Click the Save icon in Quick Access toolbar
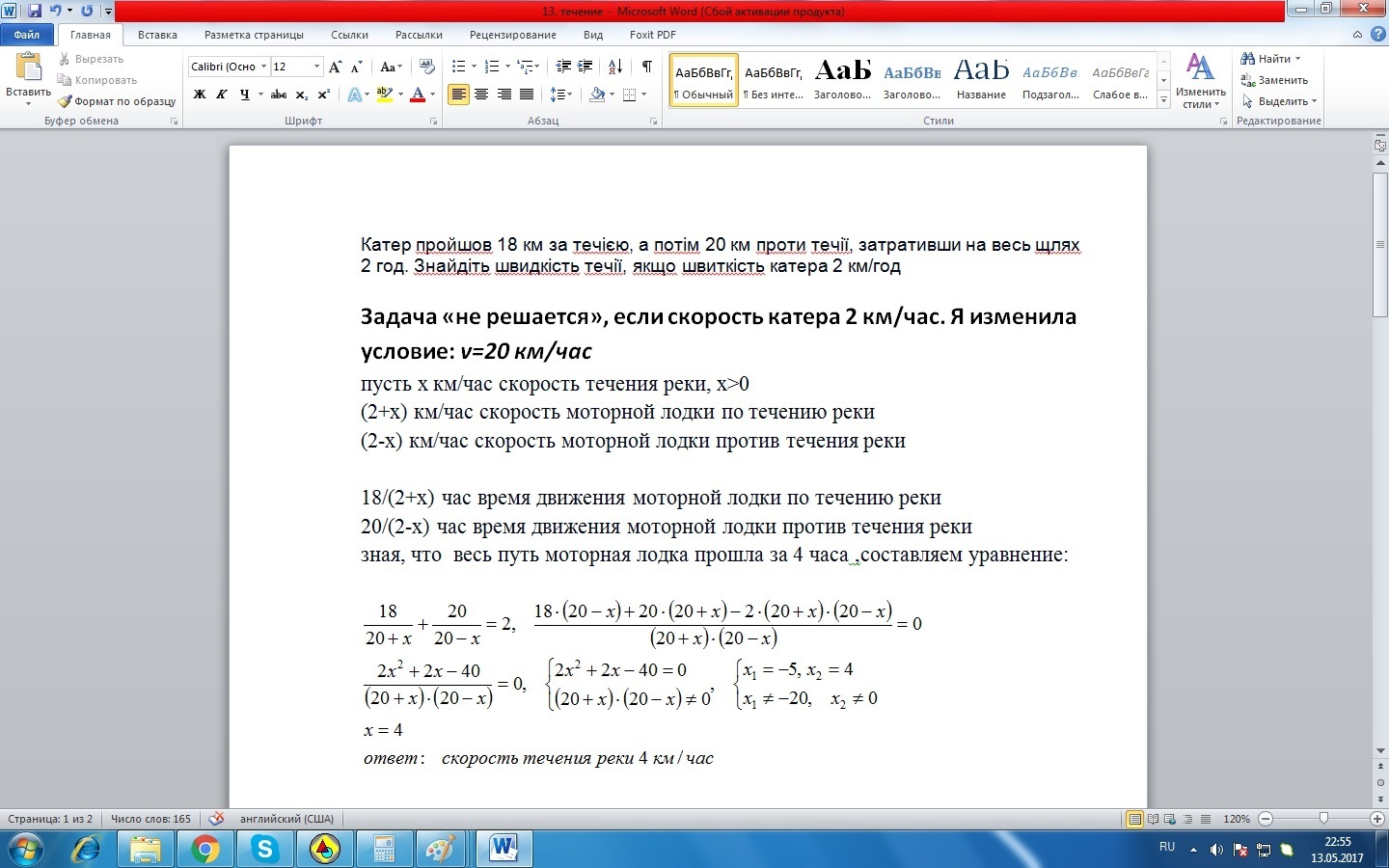 35,11
